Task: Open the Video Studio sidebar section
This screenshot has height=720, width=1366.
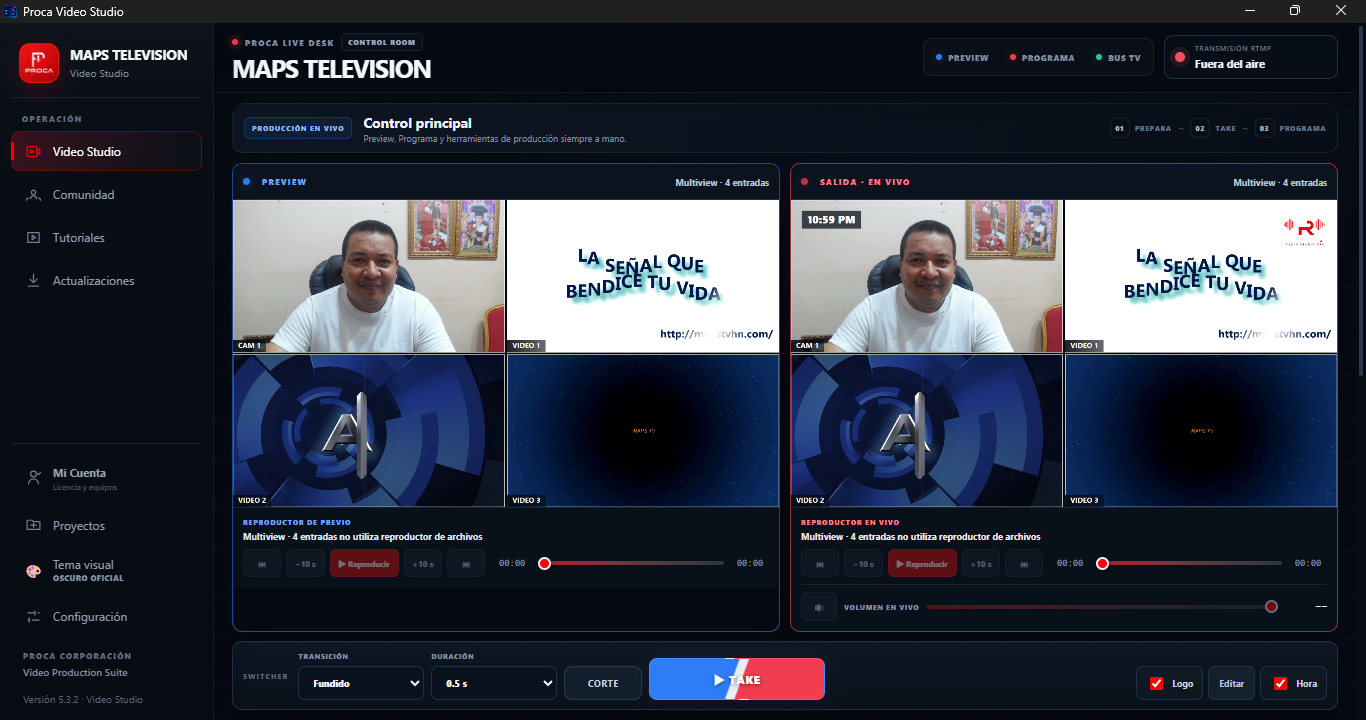Action: tap(106, 152)
